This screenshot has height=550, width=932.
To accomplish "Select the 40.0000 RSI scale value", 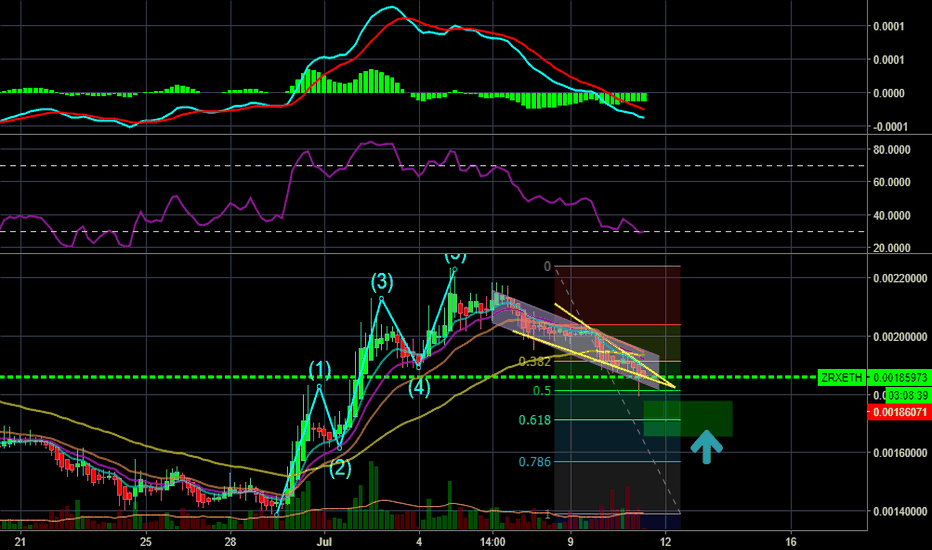I will click(892, 216).
